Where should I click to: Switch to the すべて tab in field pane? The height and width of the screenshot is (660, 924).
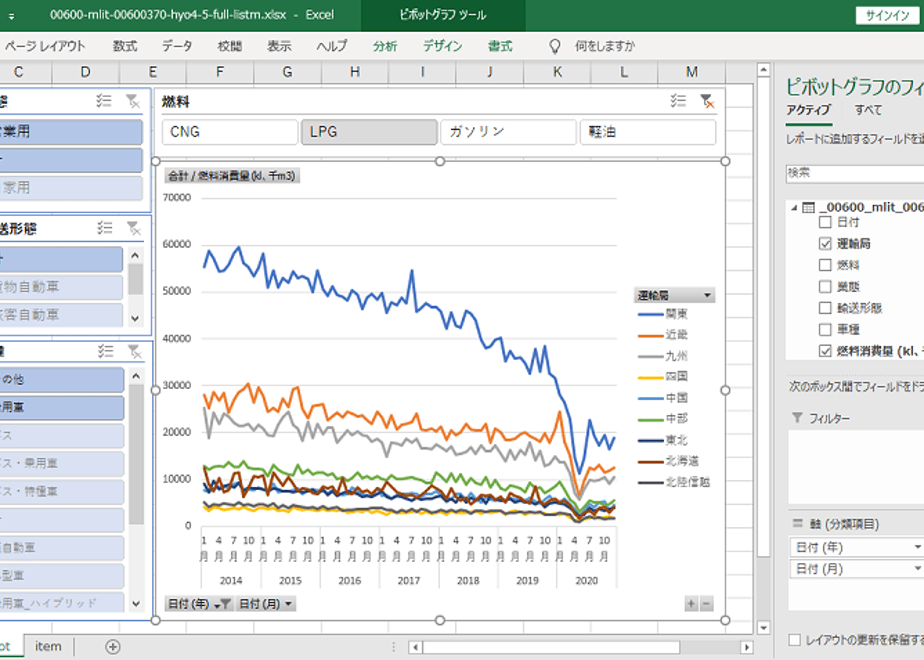point(868,110)
